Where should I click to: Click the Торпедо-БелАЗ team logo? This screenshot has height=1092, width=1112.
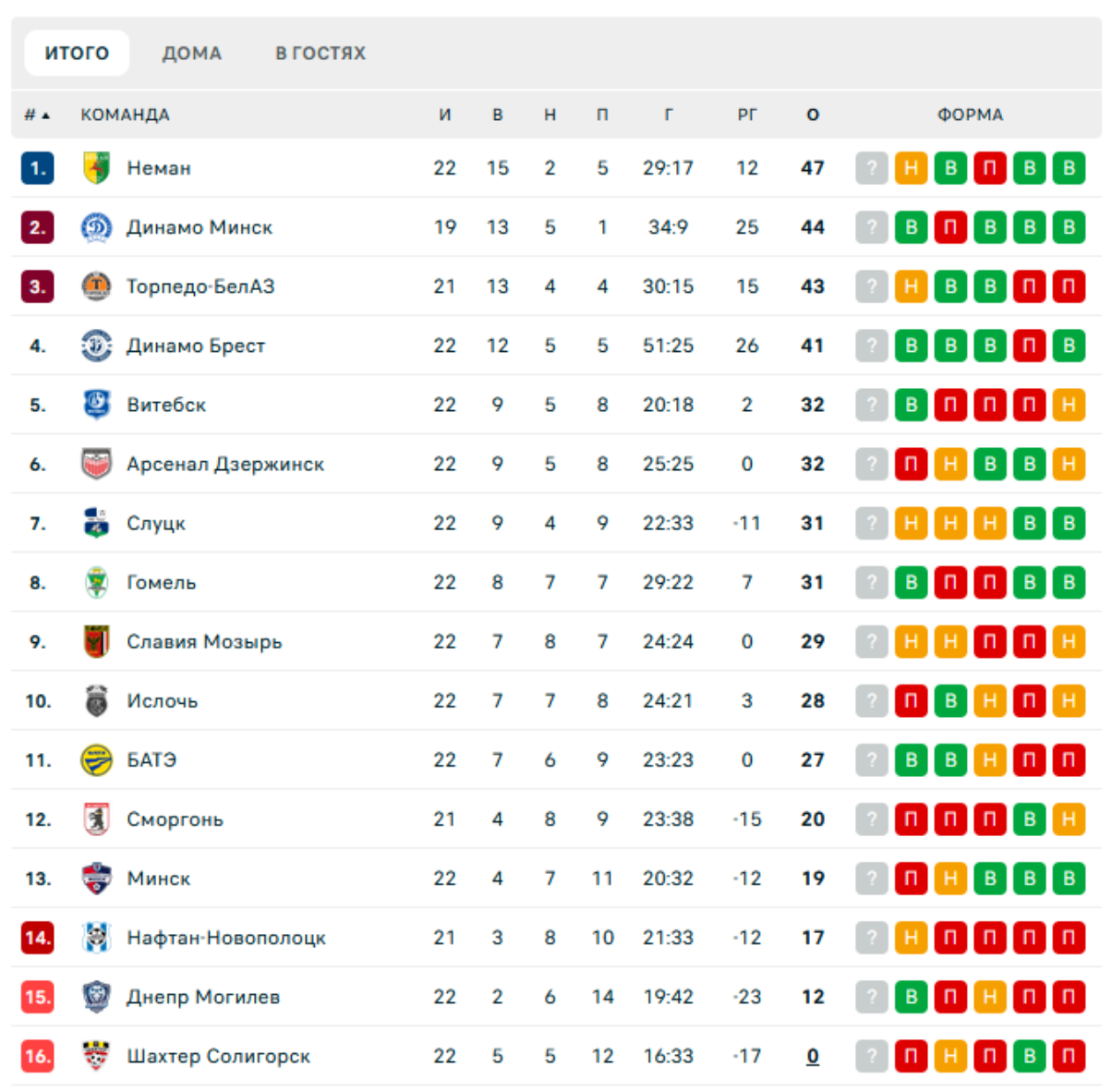[96, 286]
